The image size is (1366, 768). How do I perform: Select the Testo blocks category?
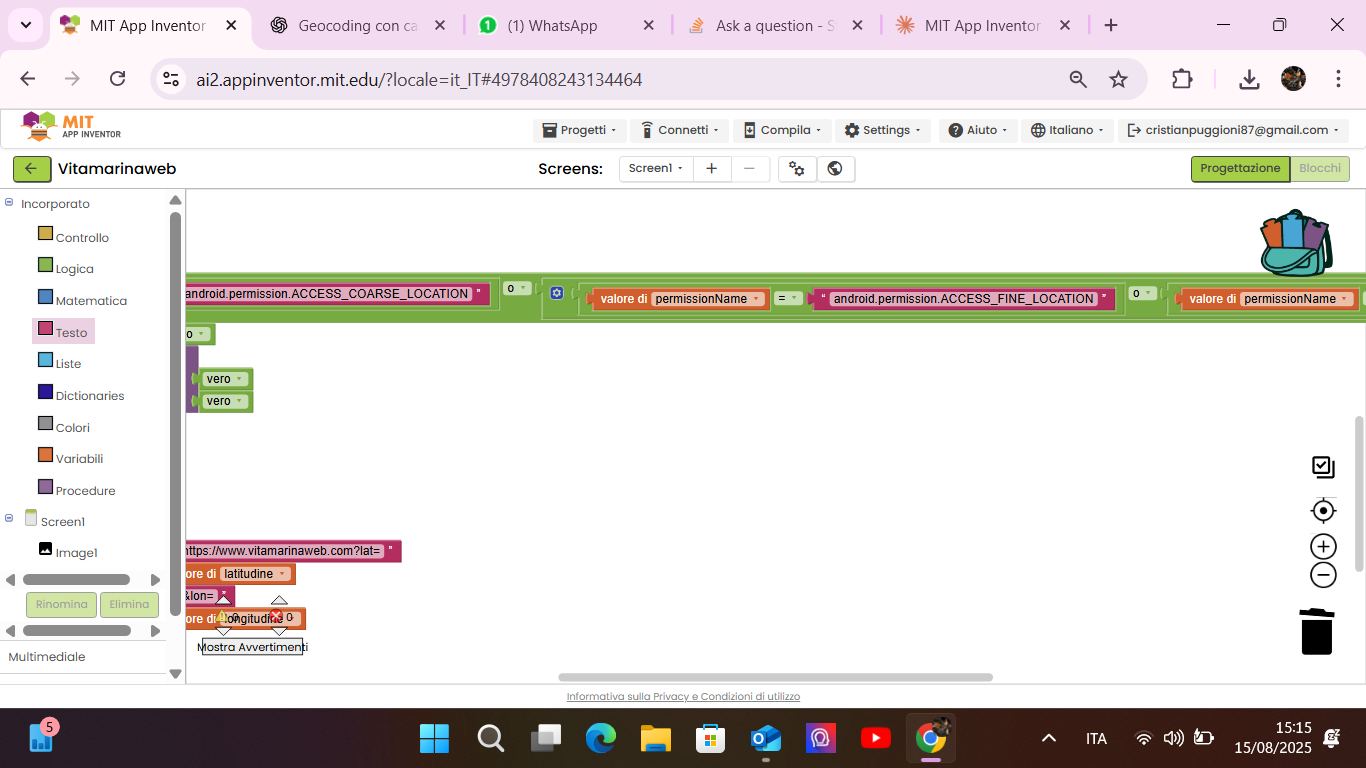[71, 332]
